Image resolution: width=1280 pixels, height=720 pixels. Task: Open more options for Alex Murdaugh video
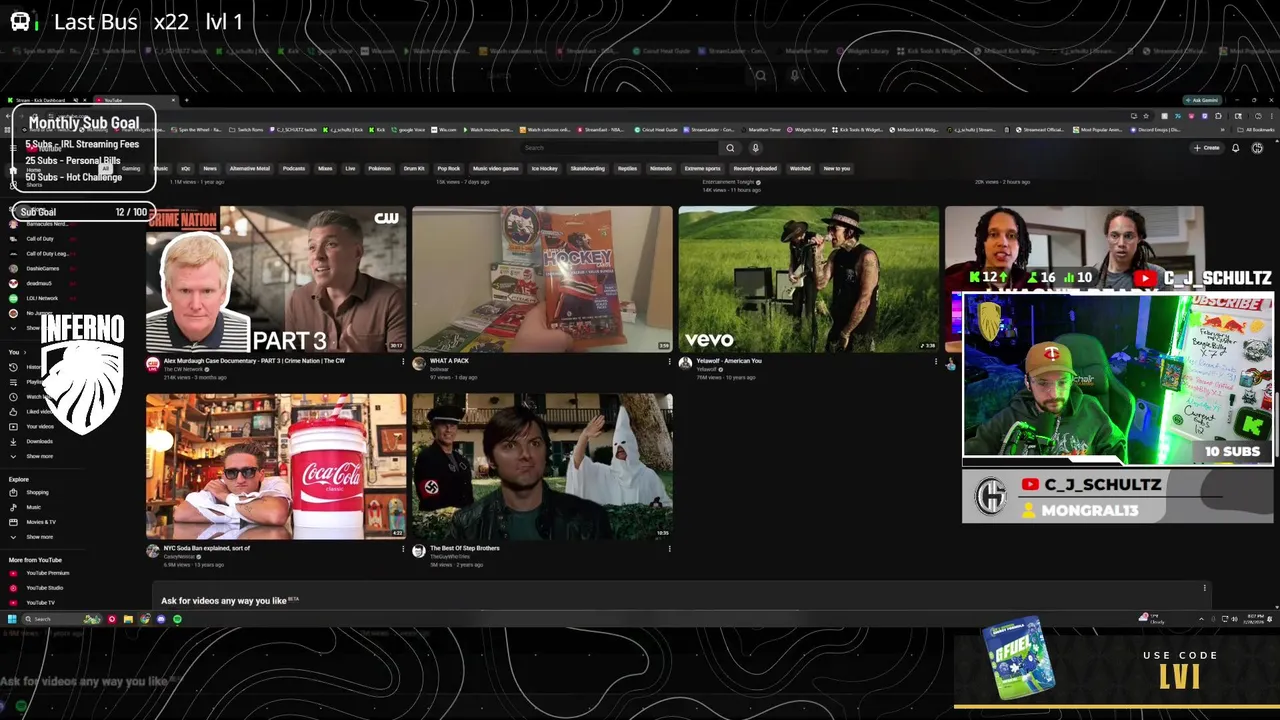click(403, 361)
